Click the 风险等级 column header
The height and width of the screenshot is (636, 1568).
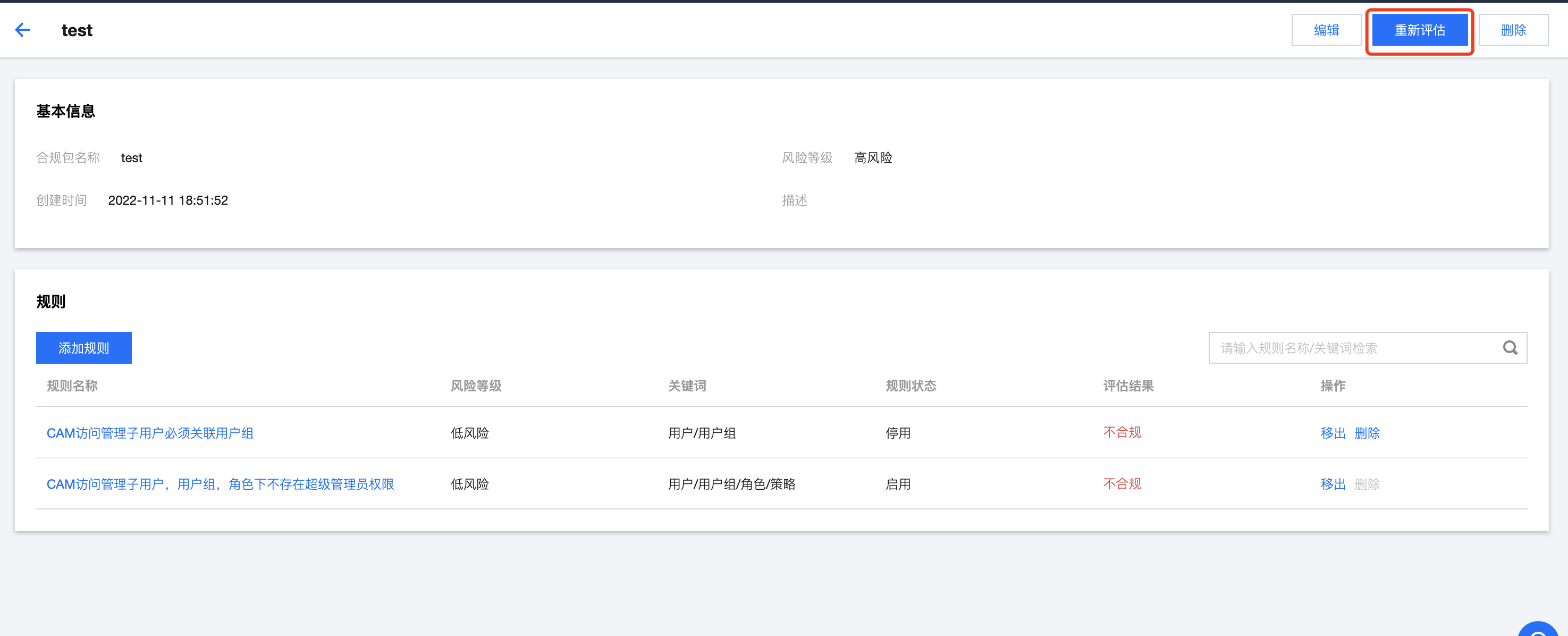[x=475, y=386]
